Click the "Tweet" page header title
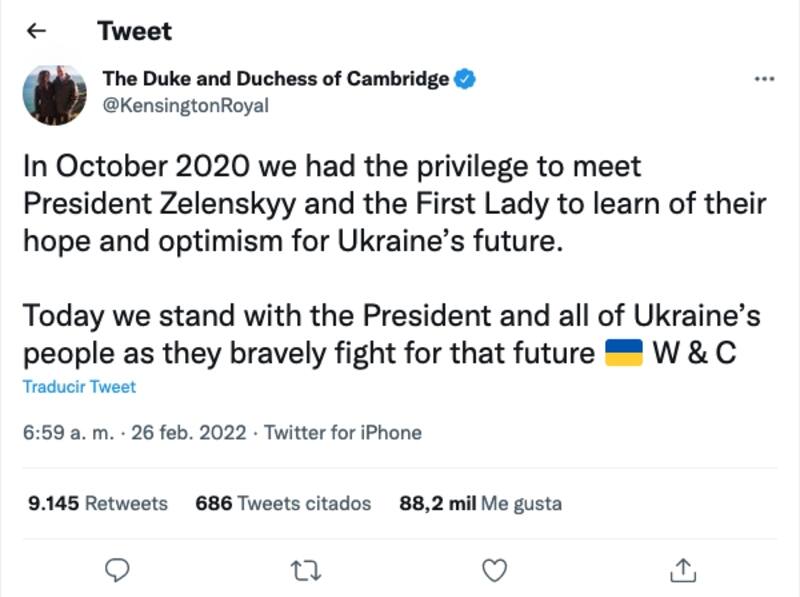The height and width of the screenshot is (597, 800). (134, 31)
